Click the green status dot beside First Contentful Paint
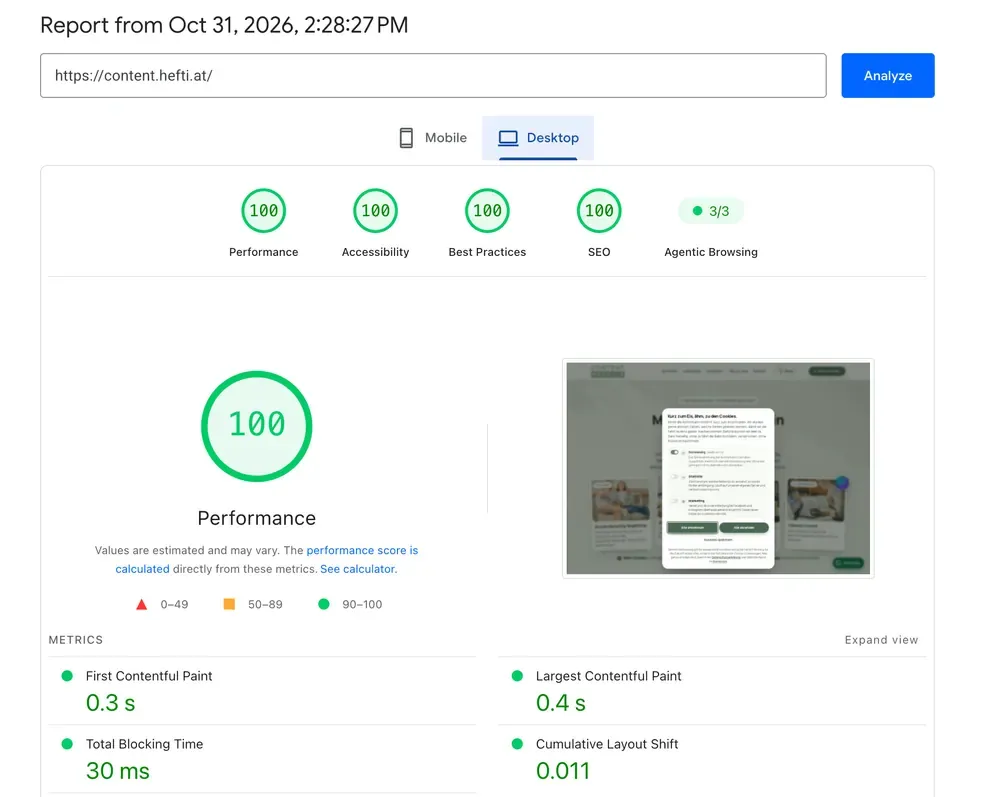1000x797 pixels. (67, 676)
